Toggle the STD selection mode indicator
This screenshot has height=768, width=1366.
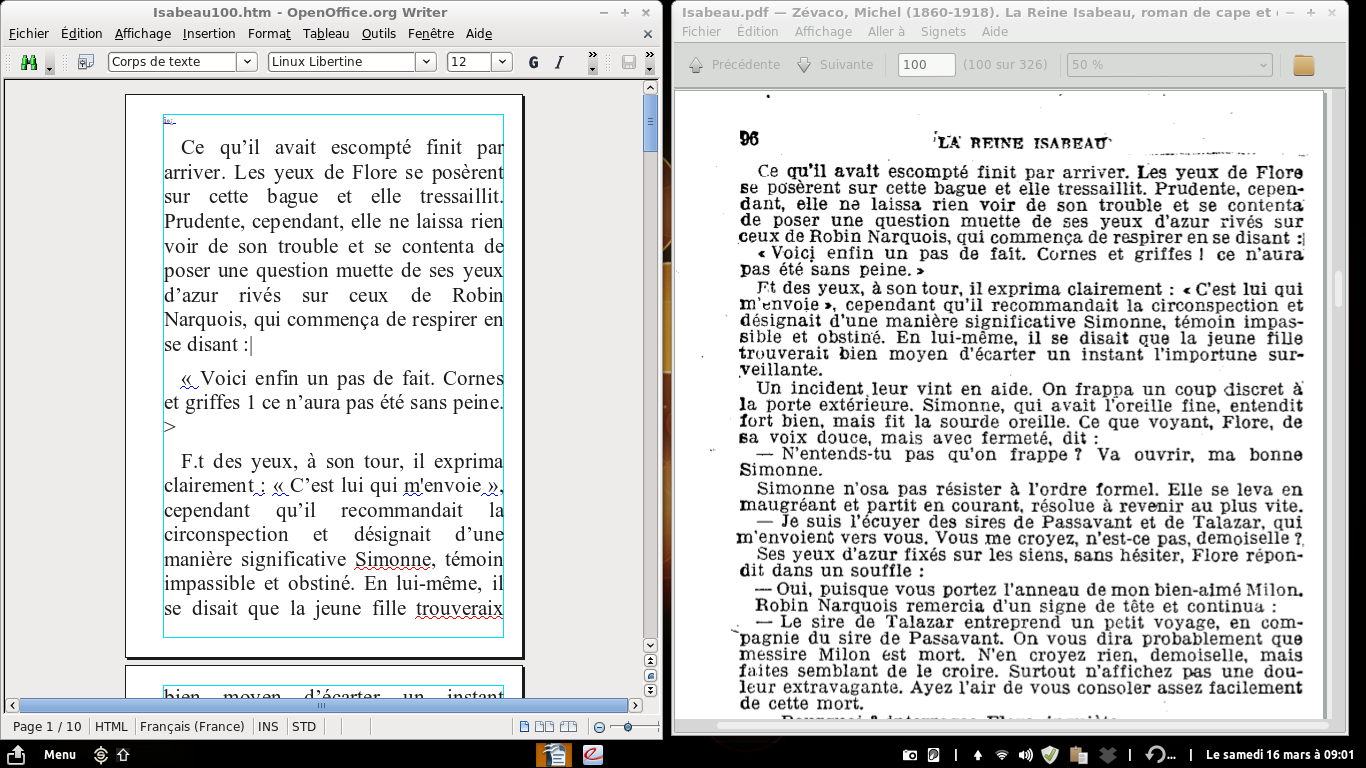[x=303, y=727]
